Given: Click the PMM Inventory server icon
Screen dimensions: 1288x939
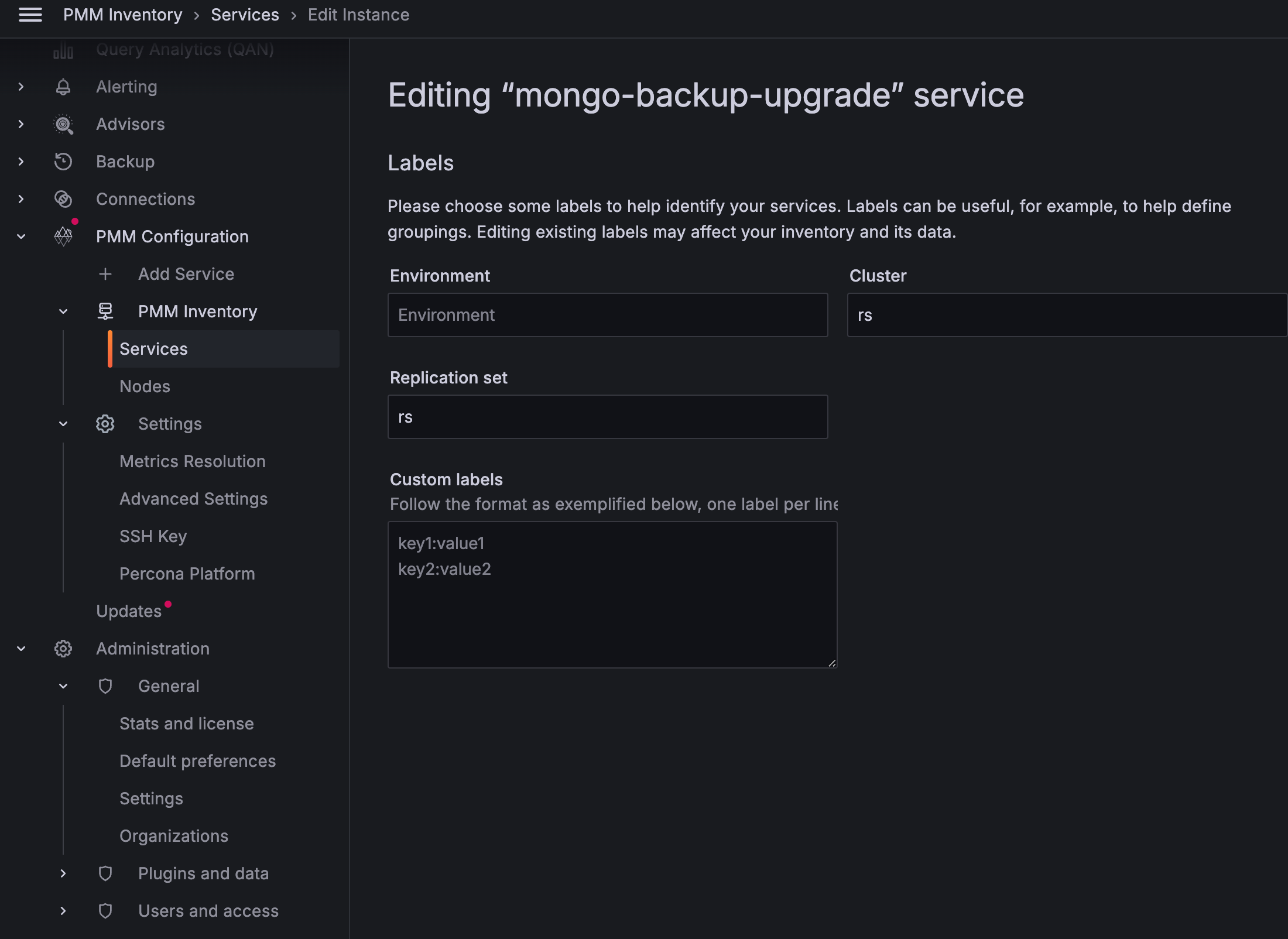Looking at the screenshot, I should (105, 311).
